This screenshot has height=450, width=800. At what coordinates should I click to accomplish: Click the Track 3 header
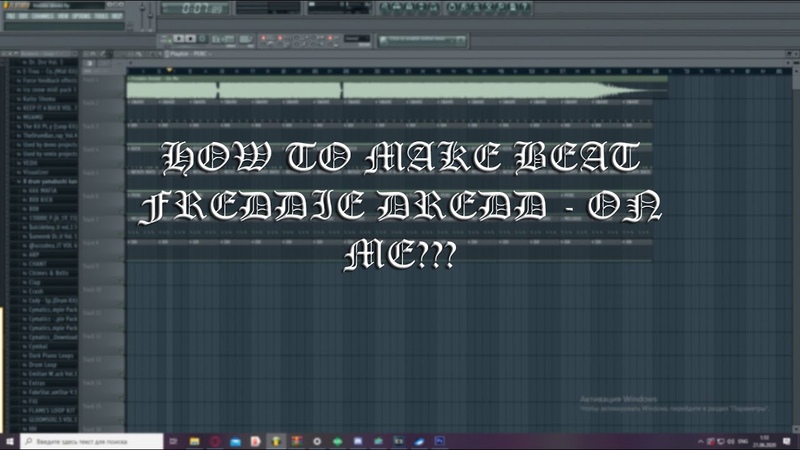103,134
